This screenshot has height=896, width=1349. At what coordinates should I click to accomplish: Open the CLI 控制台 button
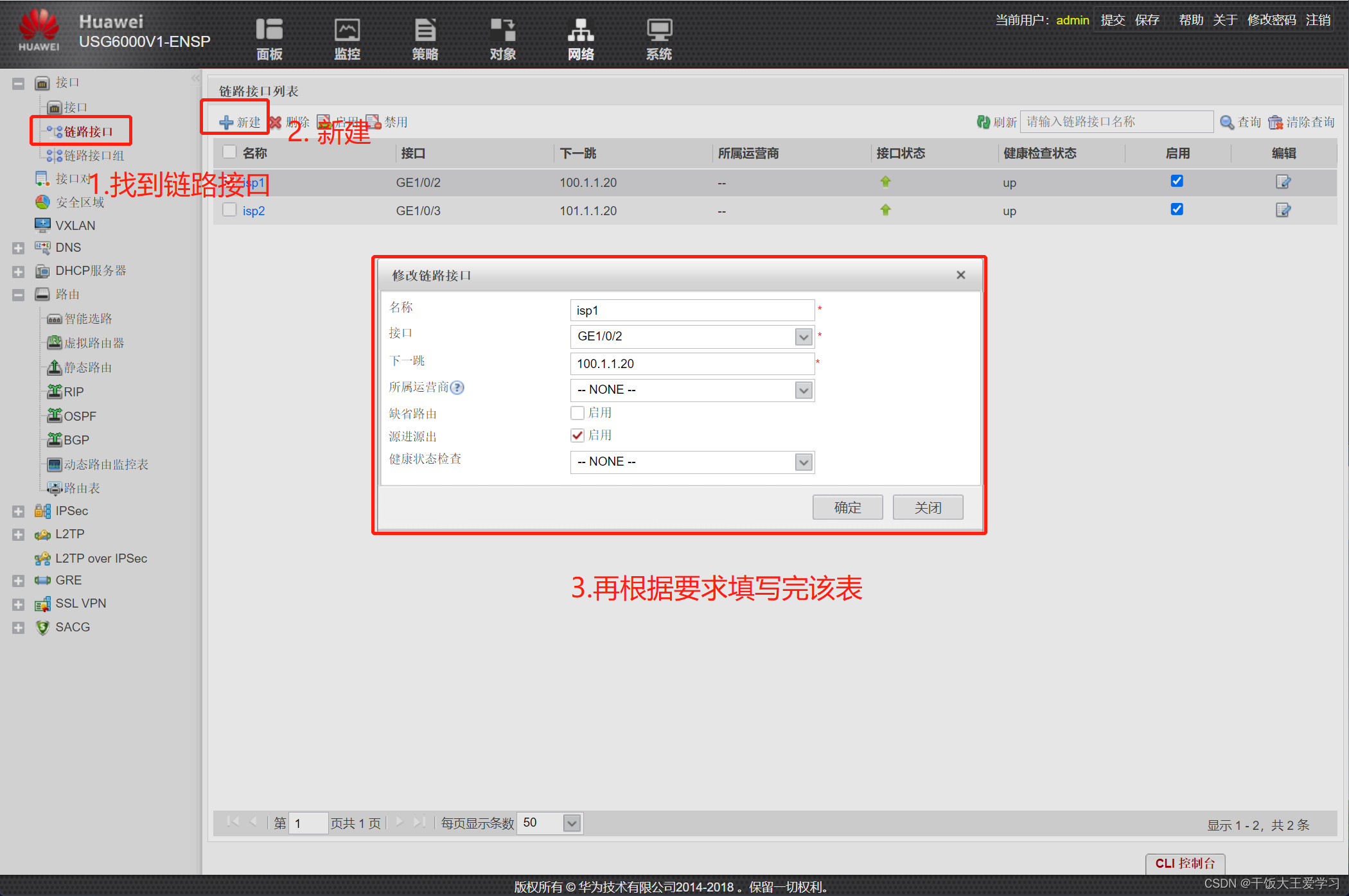(1185, 863)
